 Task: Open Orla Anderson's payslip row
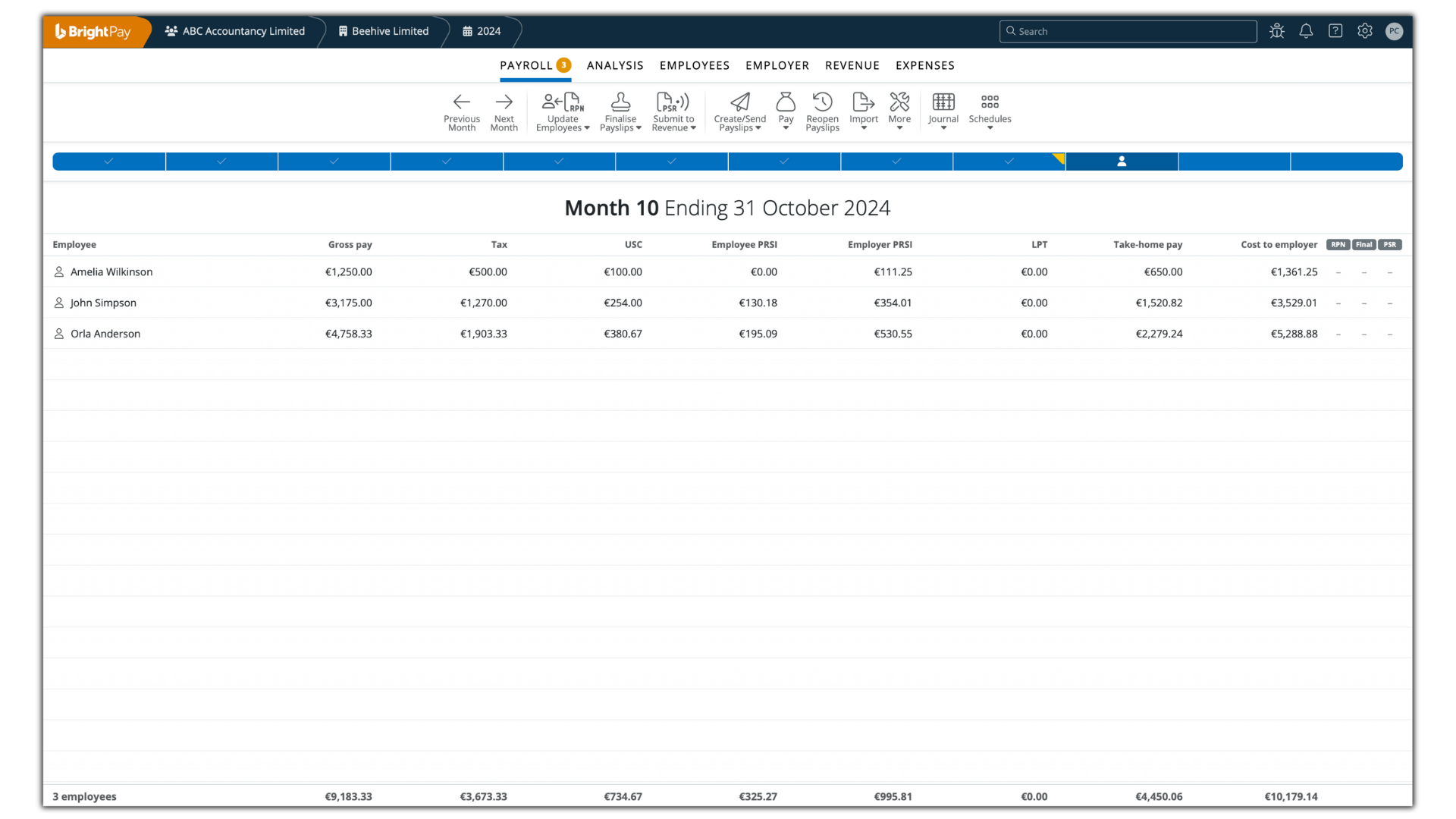point(727,334)
